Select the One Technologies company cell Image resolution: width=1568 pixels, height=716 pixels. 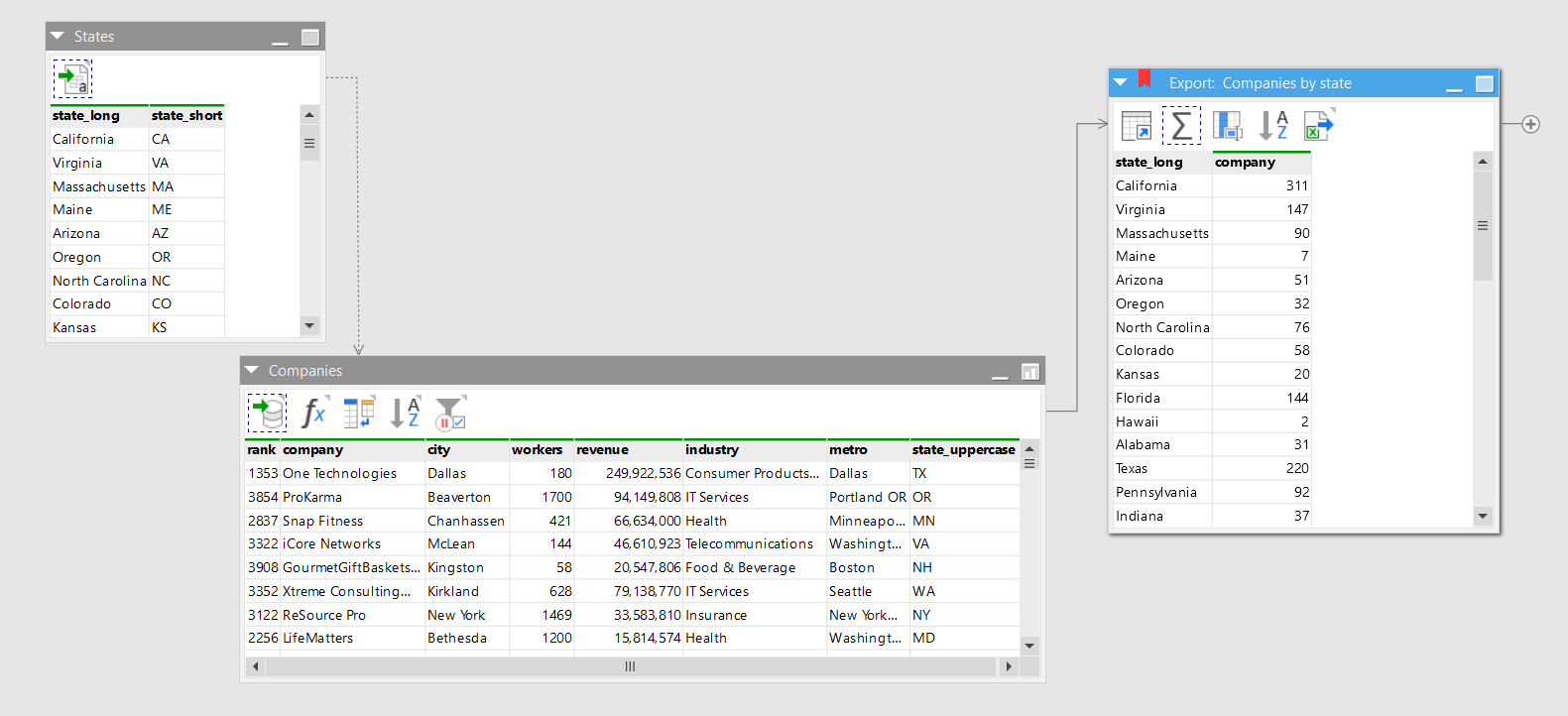(352, 474)
